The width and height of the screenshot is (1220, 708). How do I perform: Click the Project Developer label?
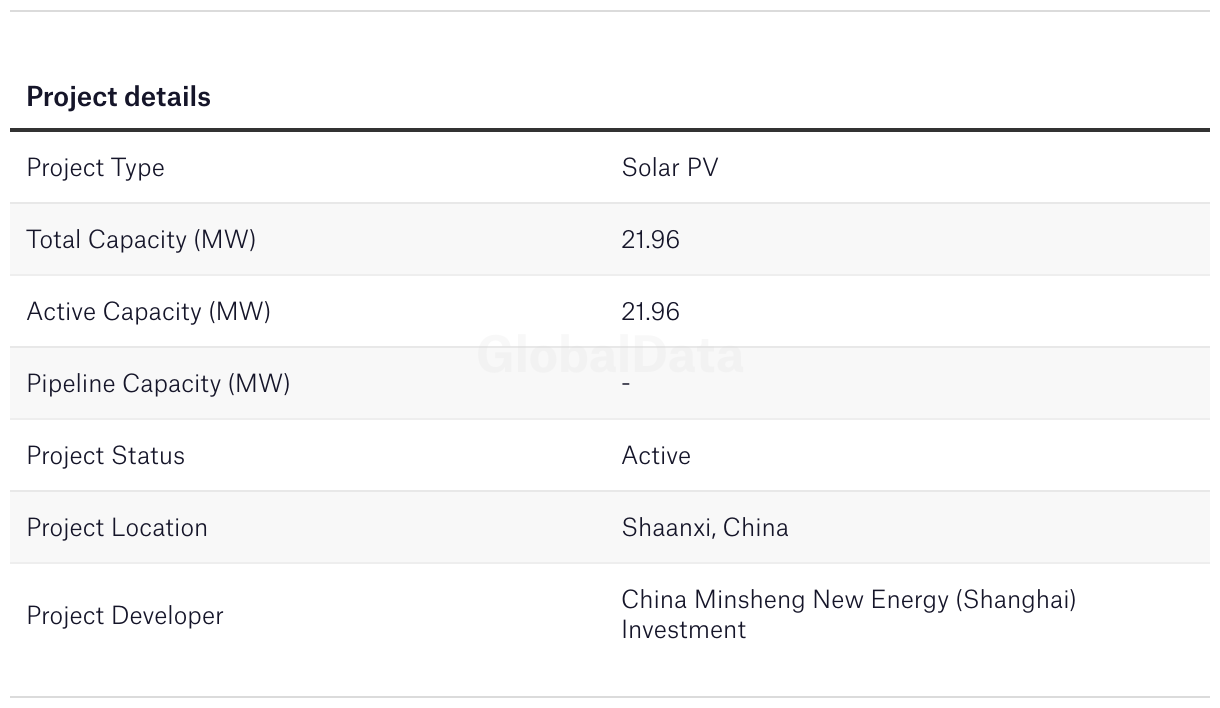[125, 616]
